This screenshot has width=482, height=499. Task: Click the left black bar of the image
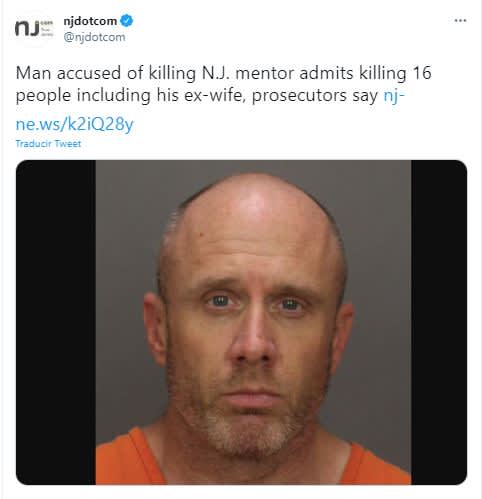tap(56, 322)
